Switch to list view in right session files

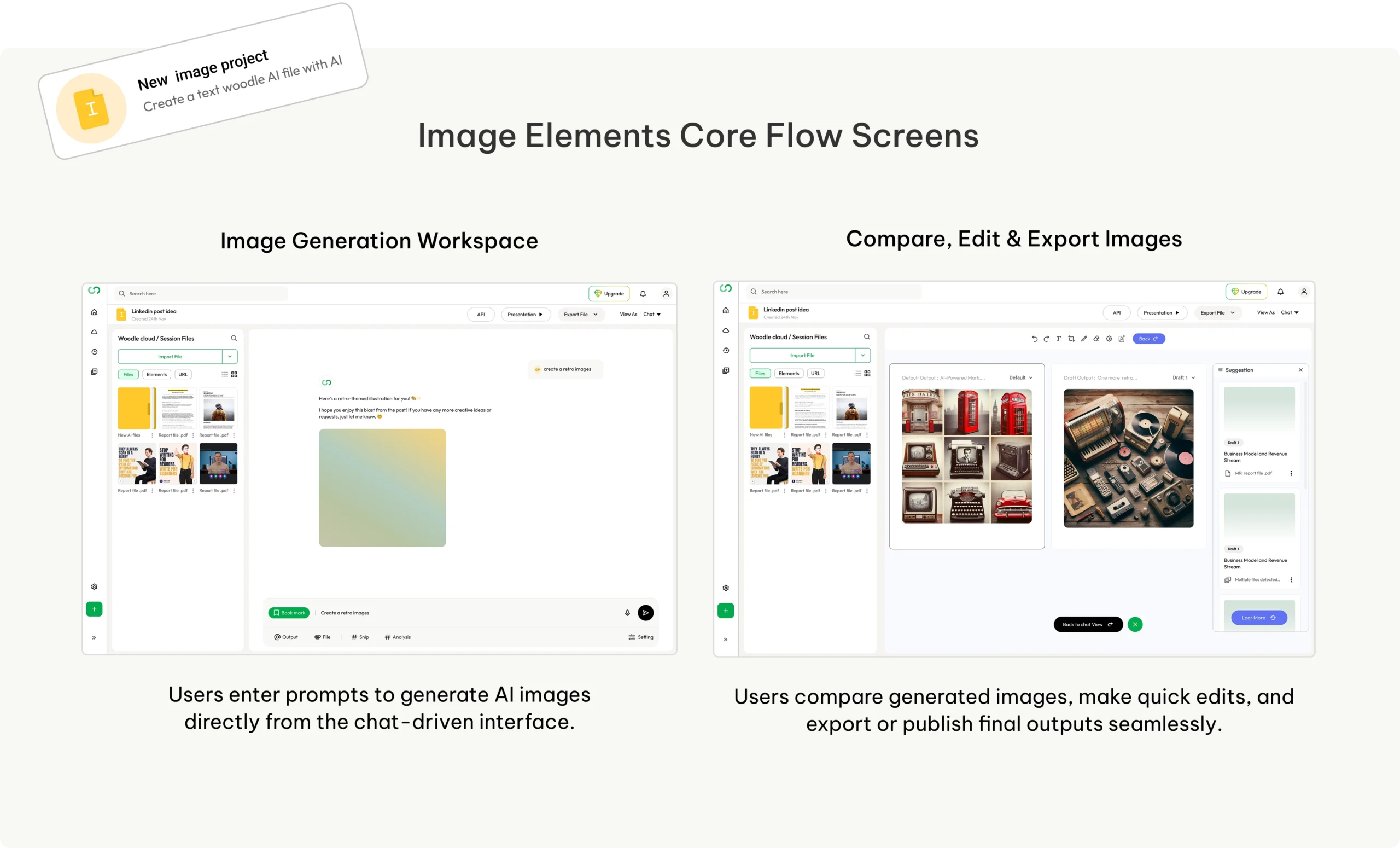click(x=857, y=374)
